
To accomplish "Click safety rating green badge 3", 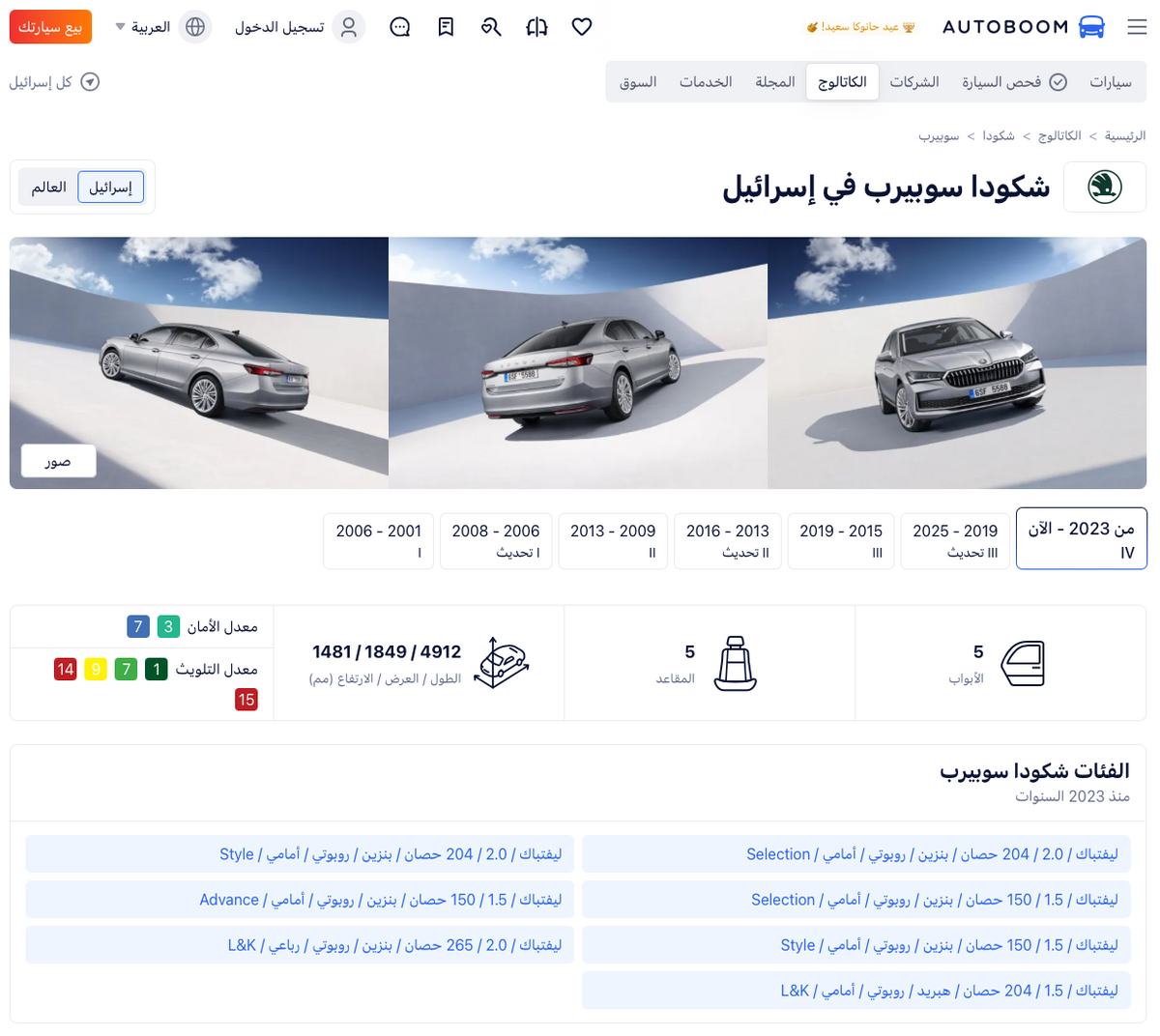I will coord(168,627).
